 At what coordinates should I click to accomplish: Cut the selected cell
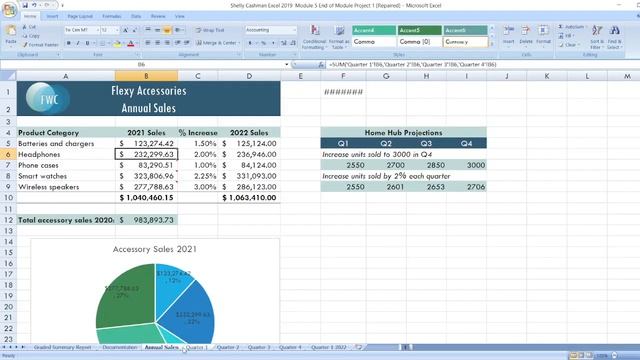coord(29,27)
